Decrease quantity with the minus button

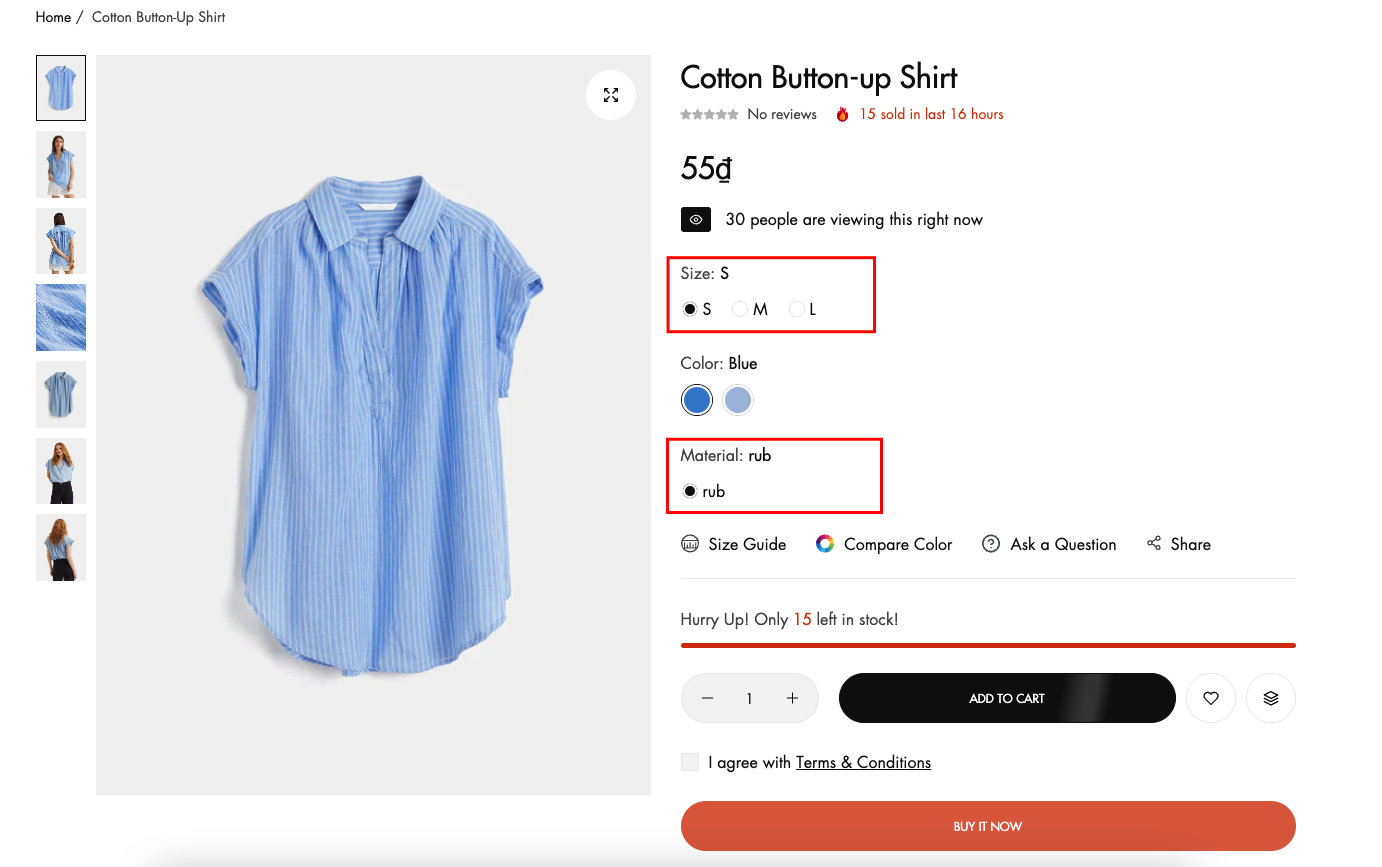pyautogui.click(x=708, y=698)
